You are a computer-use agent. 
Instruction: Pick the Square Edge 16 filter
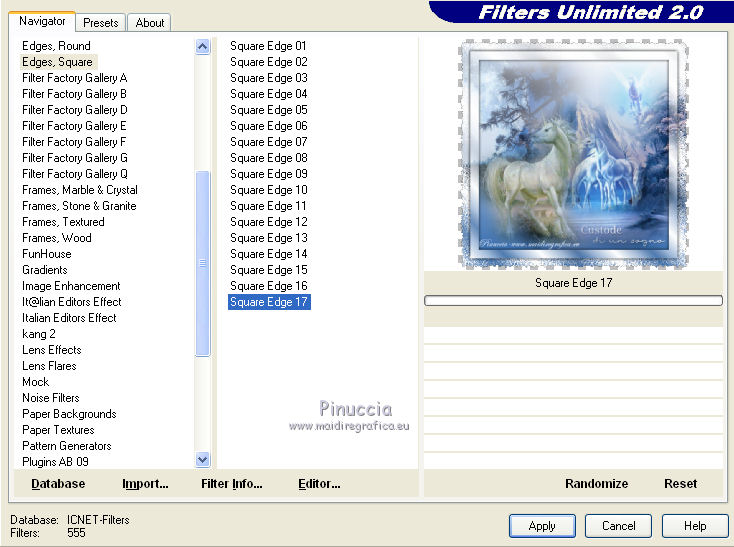pyautogui.click(x=269, y=285)
